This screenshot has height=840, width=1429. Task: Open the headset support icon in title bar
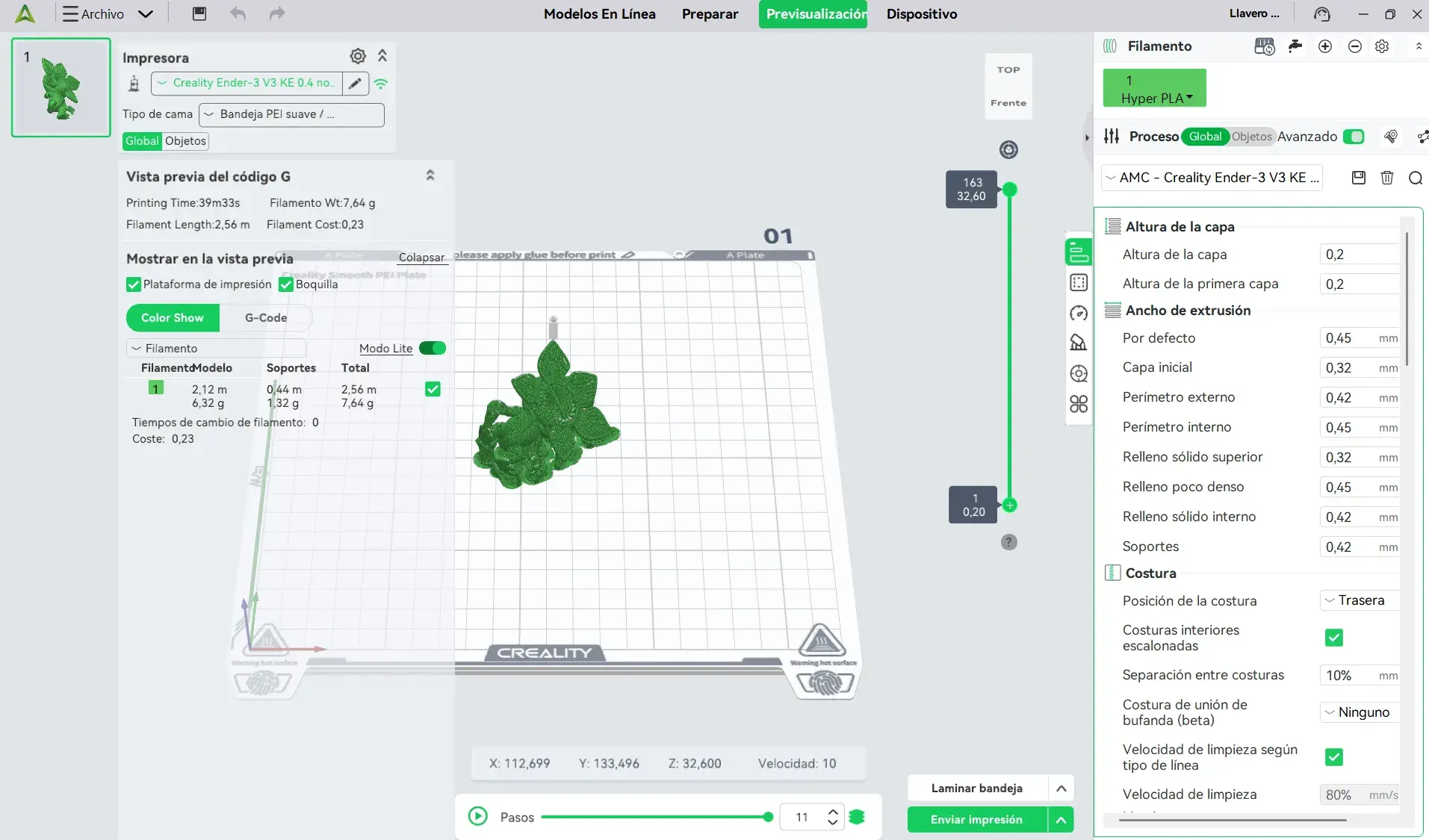(x=1322, y=13)
